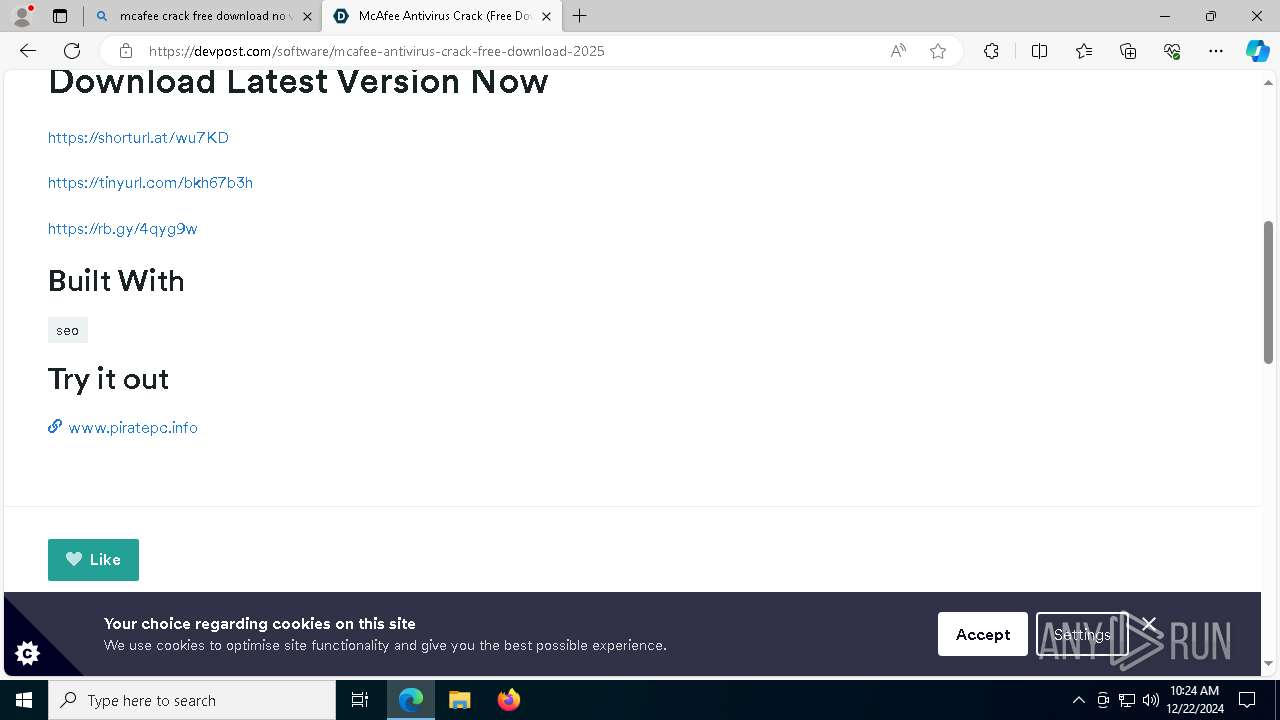Show hidden tray icons
This screenshot has width=1280, height=720.
(x=1078, y=700)
